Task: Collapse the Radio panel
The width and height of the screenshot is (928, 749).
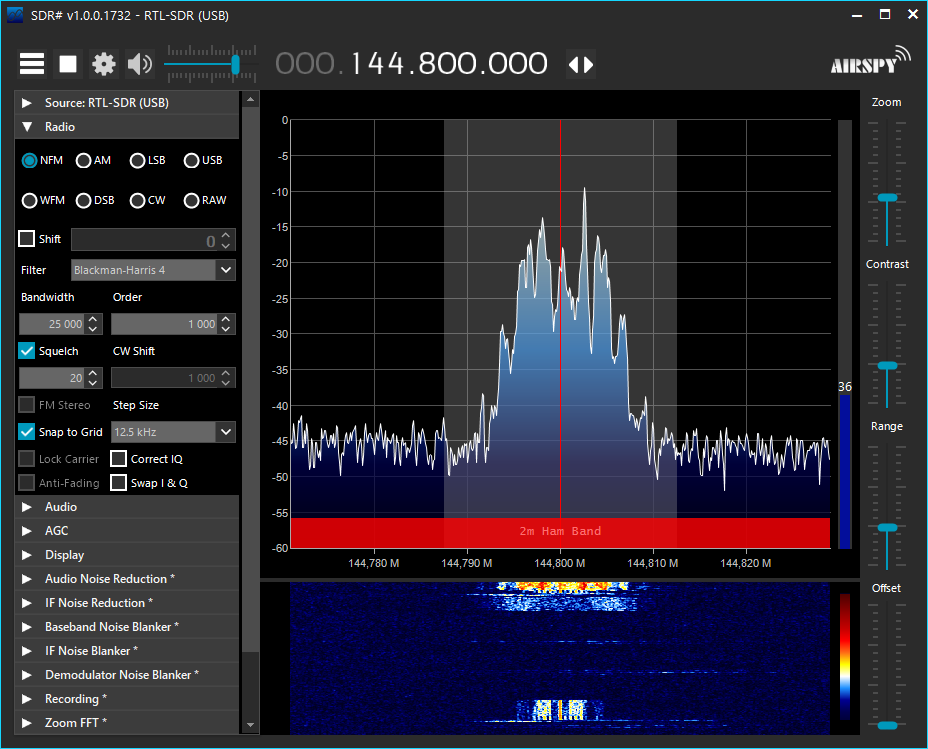Action: (x=127, y=127)
